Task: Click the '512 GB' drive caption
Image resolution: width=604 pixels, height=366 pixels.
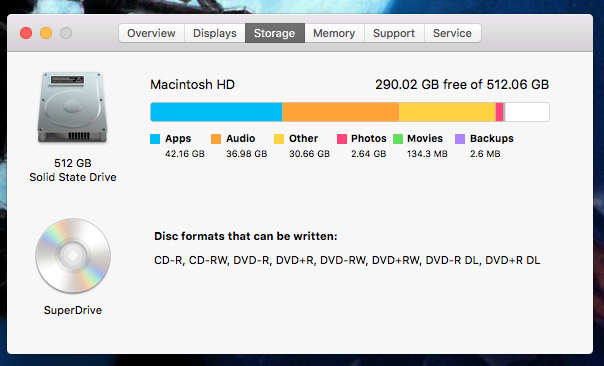Action: pyautogui.click(x=73, y=163)
